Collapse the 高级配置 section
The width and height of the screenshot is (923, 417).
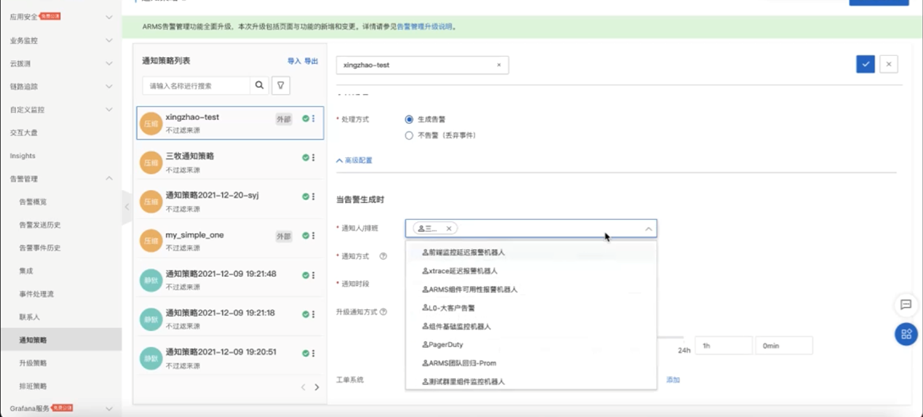[354, 160]
